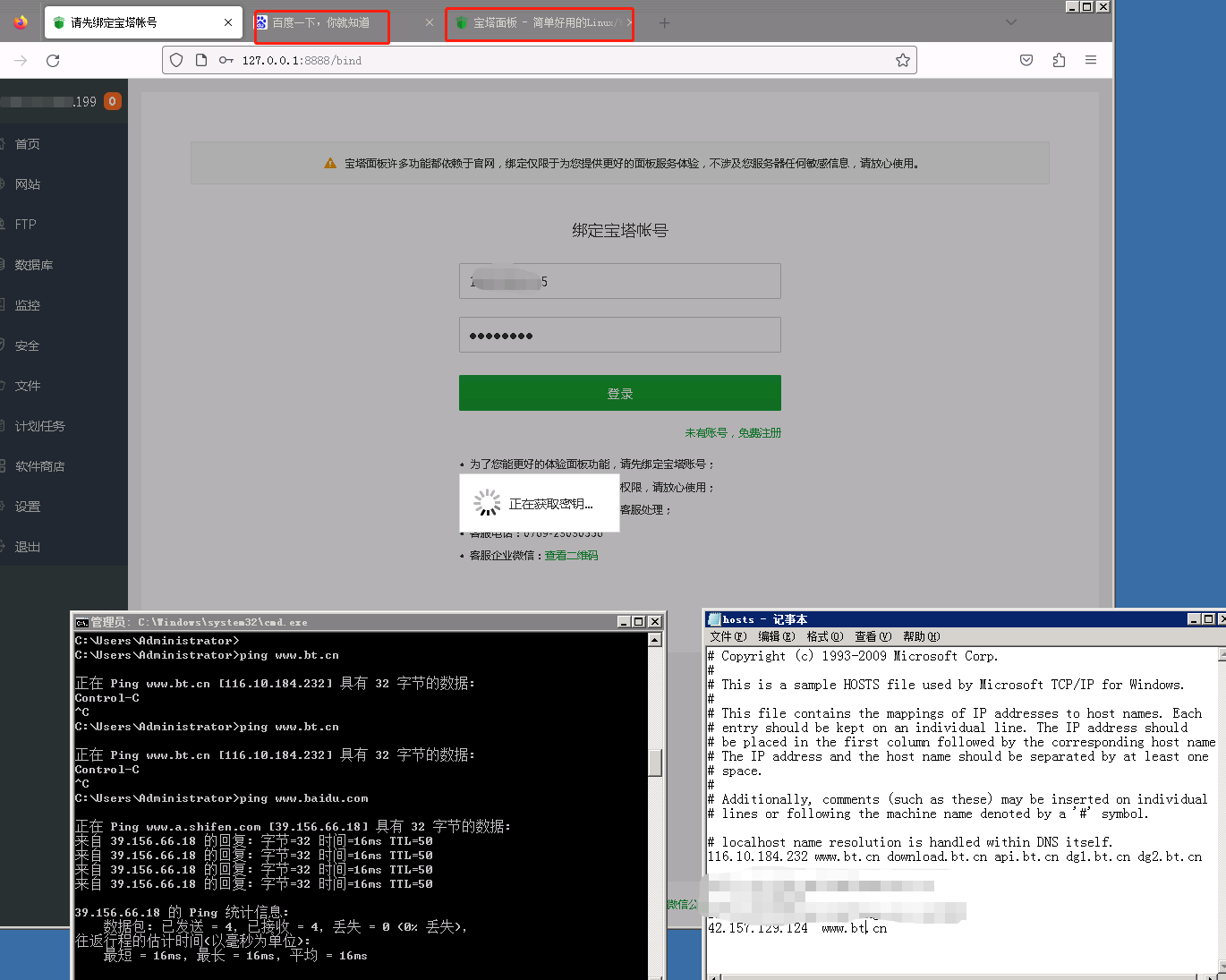Image resolution: width=1226 pixels, height=980 pixels.
Task: Open a new browser tab
Action: [664, 22]
